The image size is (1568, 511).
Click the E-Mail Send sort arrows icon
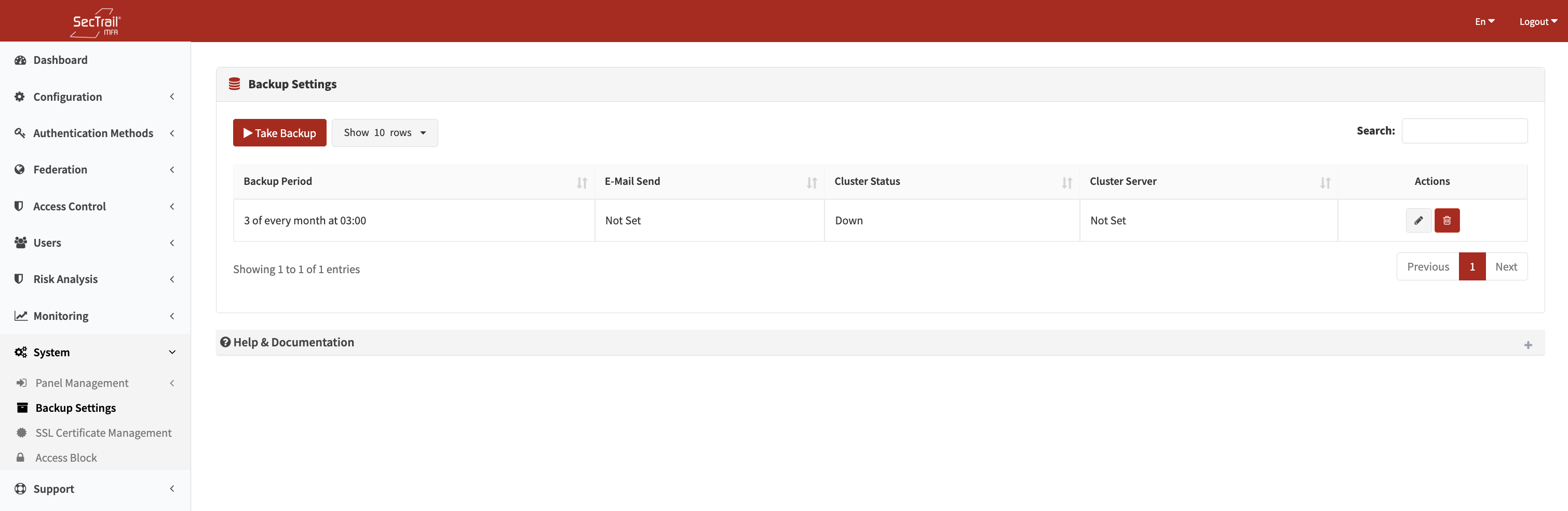tap(811, 183)
